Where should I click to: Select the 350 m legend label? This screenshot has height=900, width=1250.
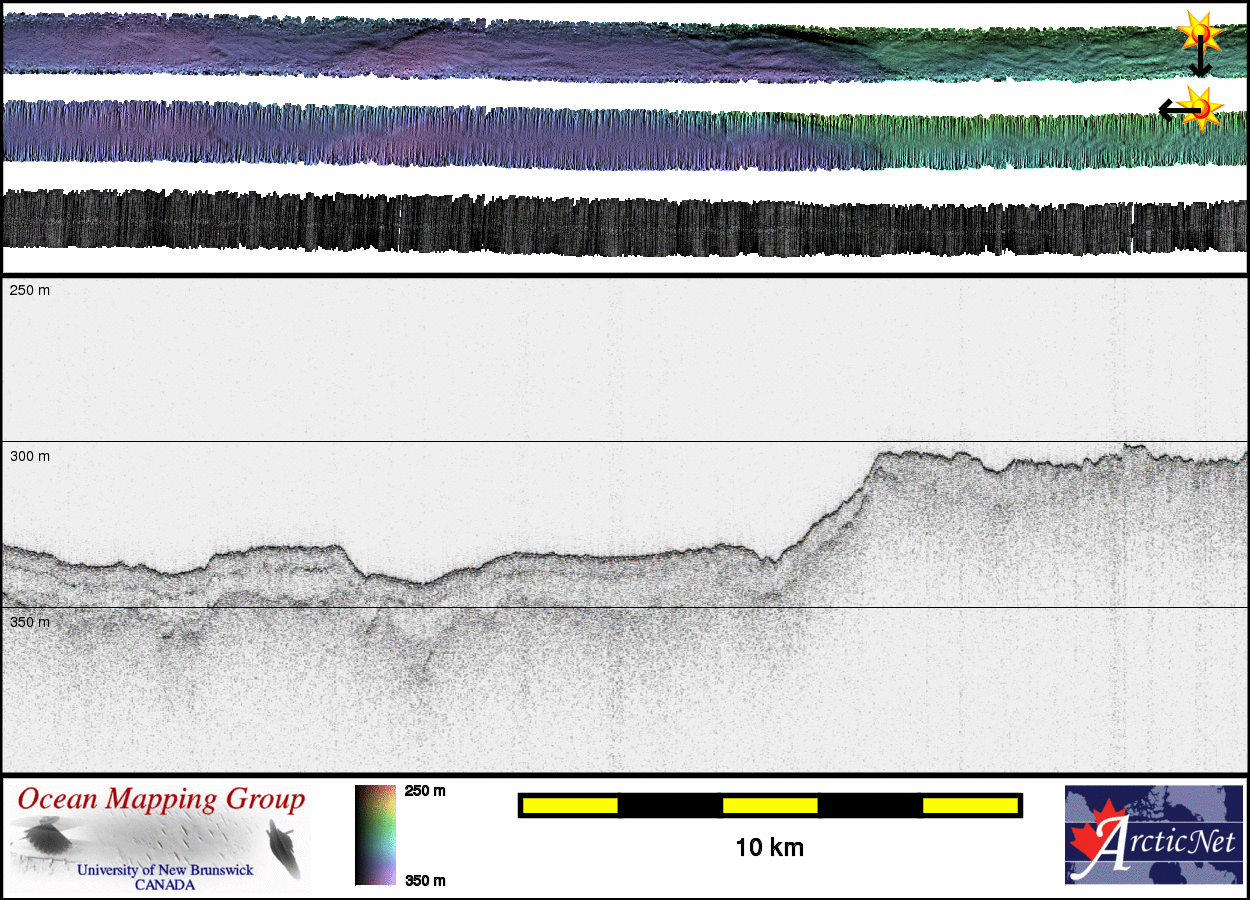point(425,880)
